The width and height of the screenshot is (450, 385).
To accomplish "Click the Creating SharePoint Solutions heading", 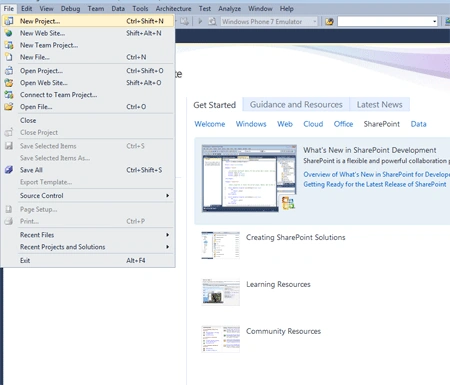I will pos(296,237).
